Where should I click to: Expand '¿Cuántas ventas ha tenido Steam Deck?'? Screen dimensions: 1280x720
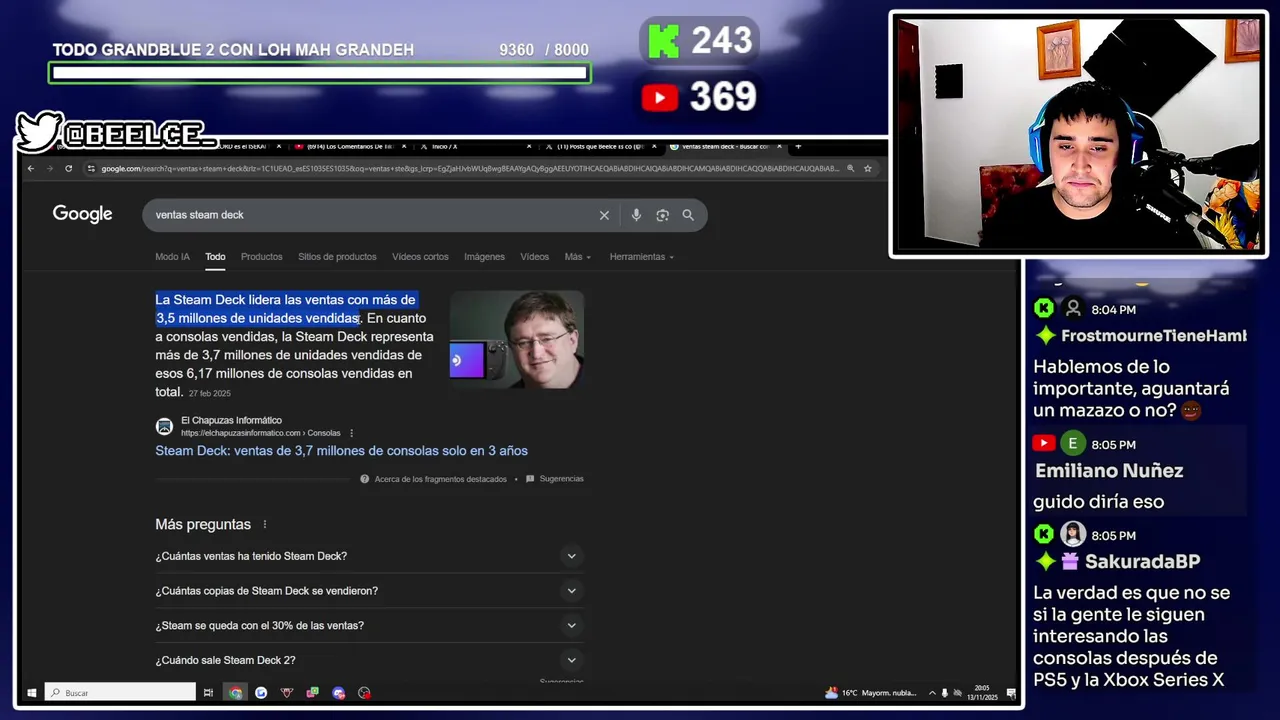[x=369, y=556]
